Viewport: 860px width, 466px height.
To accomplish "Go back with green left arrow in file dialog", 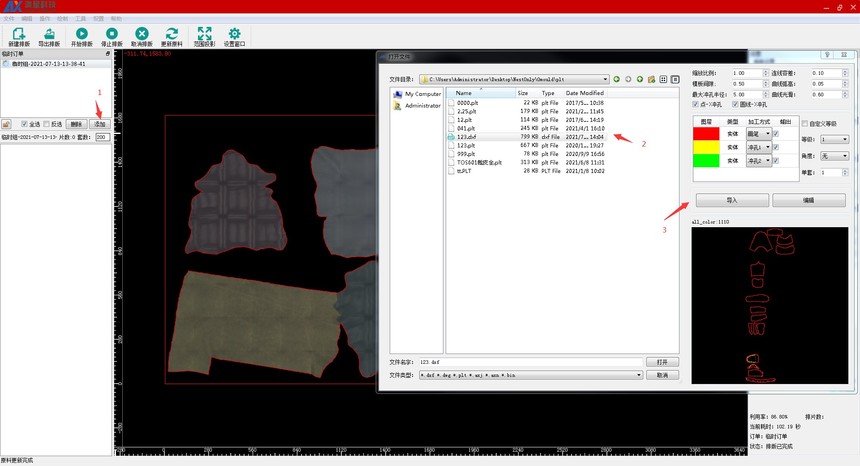I will tap(616, 79).
